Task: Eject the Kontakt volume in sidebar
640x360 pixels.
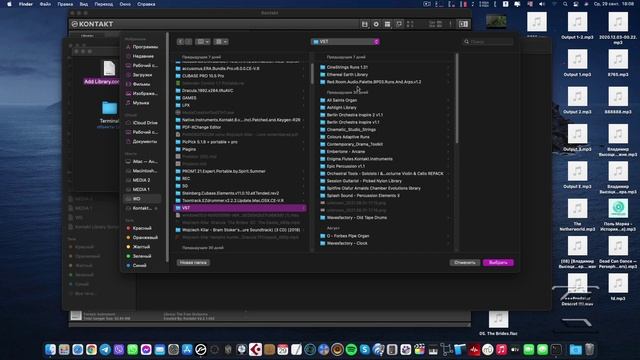Action: coord(156,208)
